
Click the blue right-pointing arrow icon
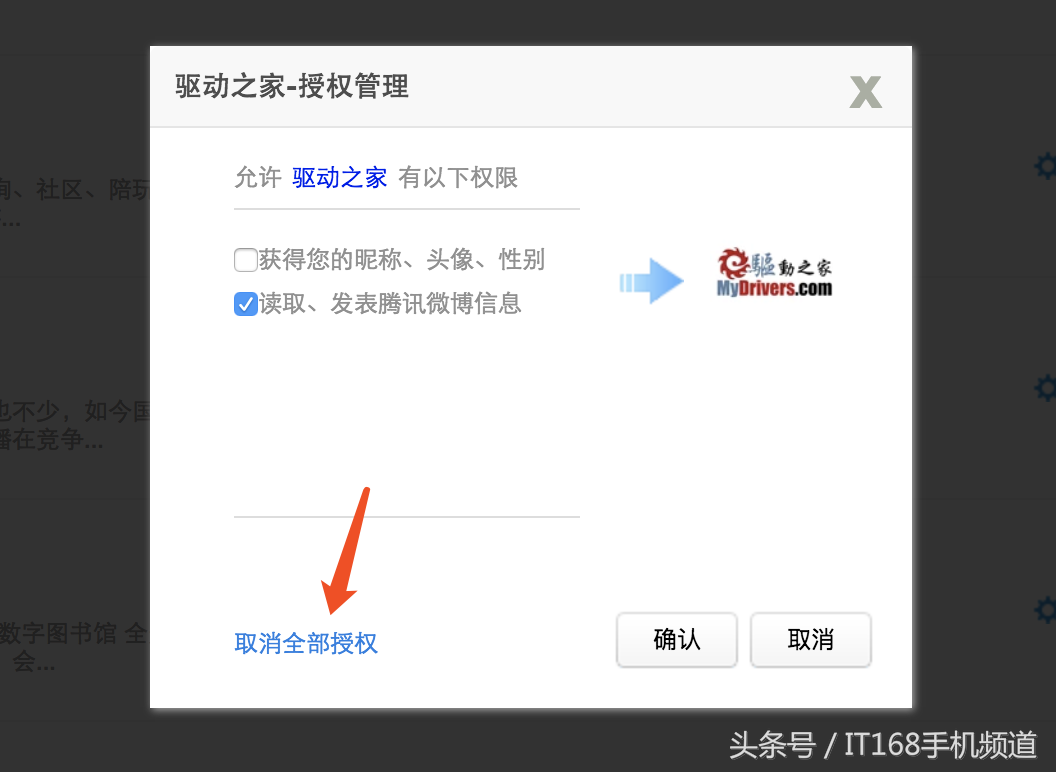(651, 281)
